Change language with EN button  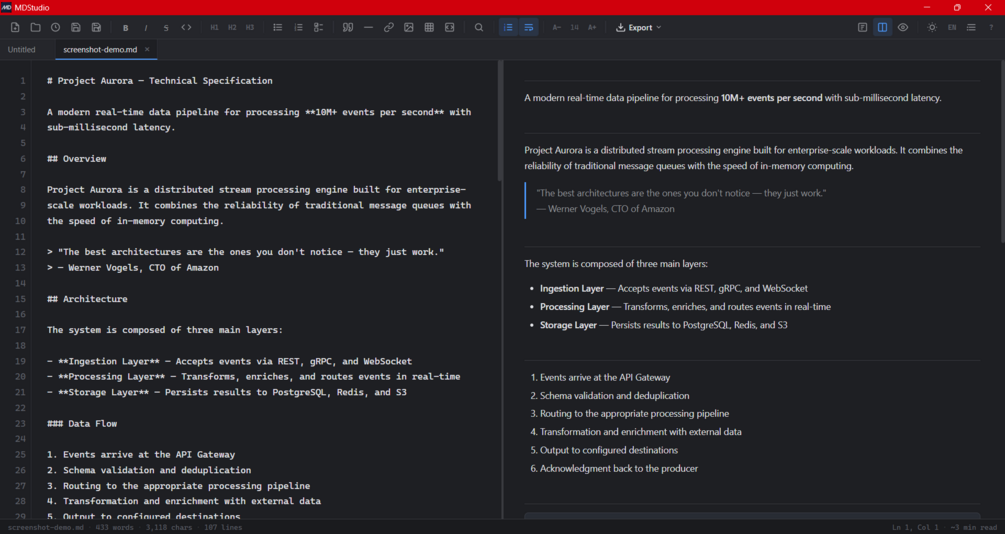[x=952, y=28]
